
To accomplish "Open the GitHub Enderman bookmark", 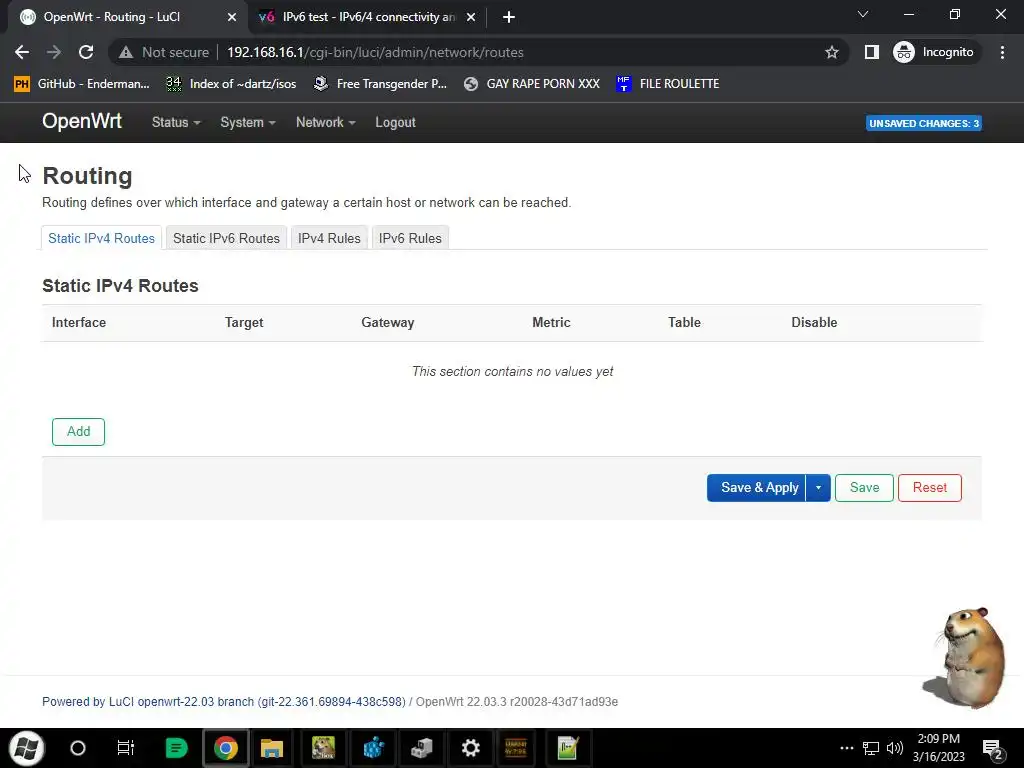I will point(82,84).
